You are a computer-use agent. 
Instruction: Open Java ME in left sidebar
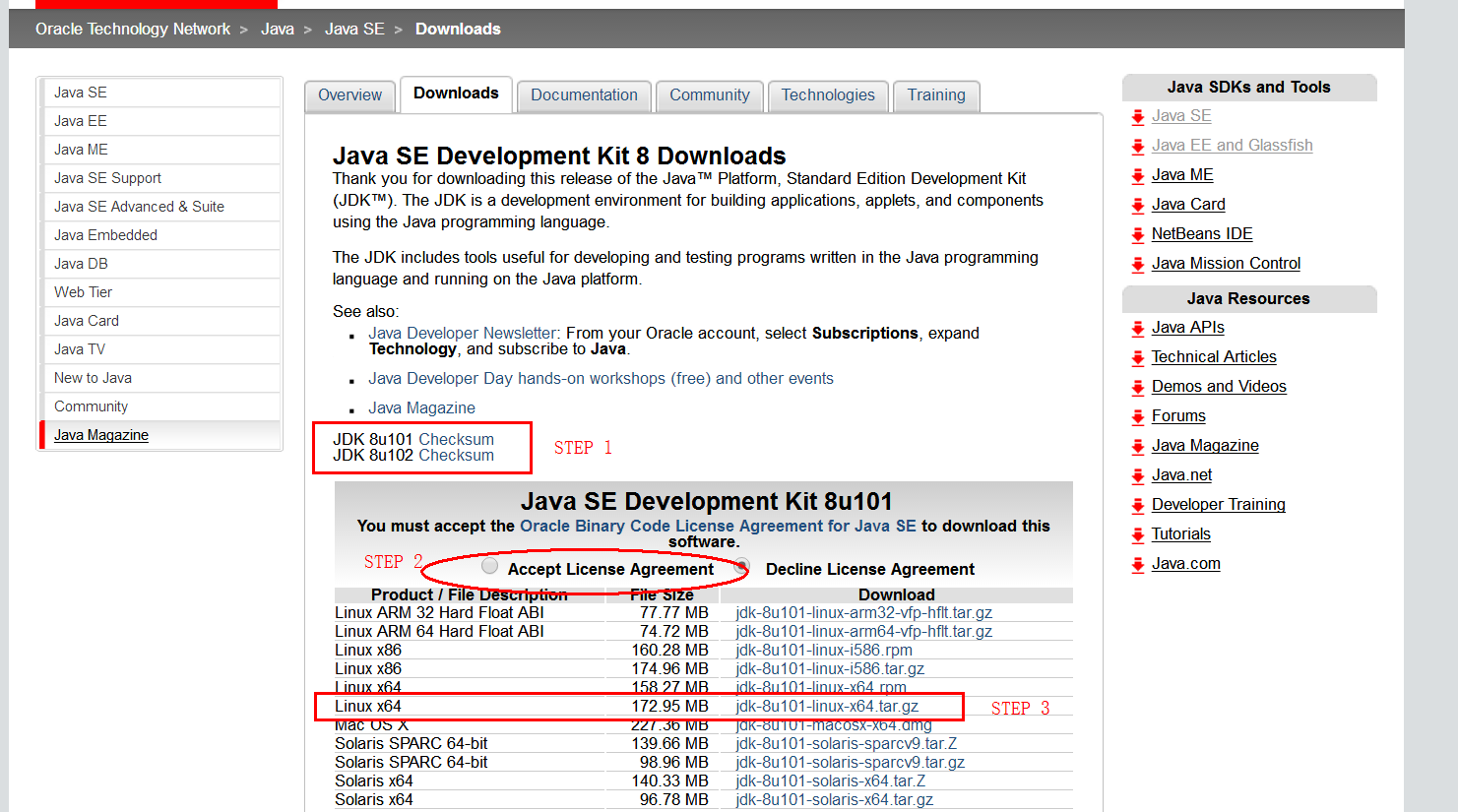pyautogui.click(x=161, y=150)
